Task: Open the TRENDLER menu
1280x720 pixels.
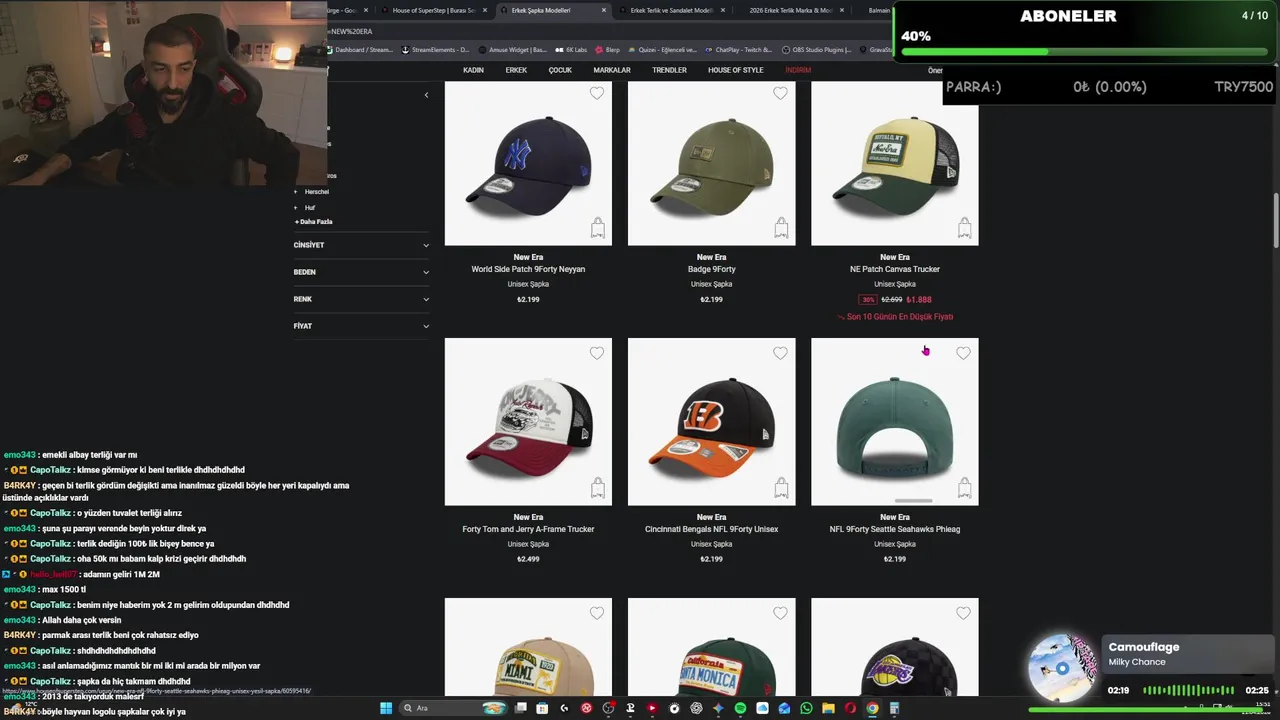Action: [x=669, y=70]
